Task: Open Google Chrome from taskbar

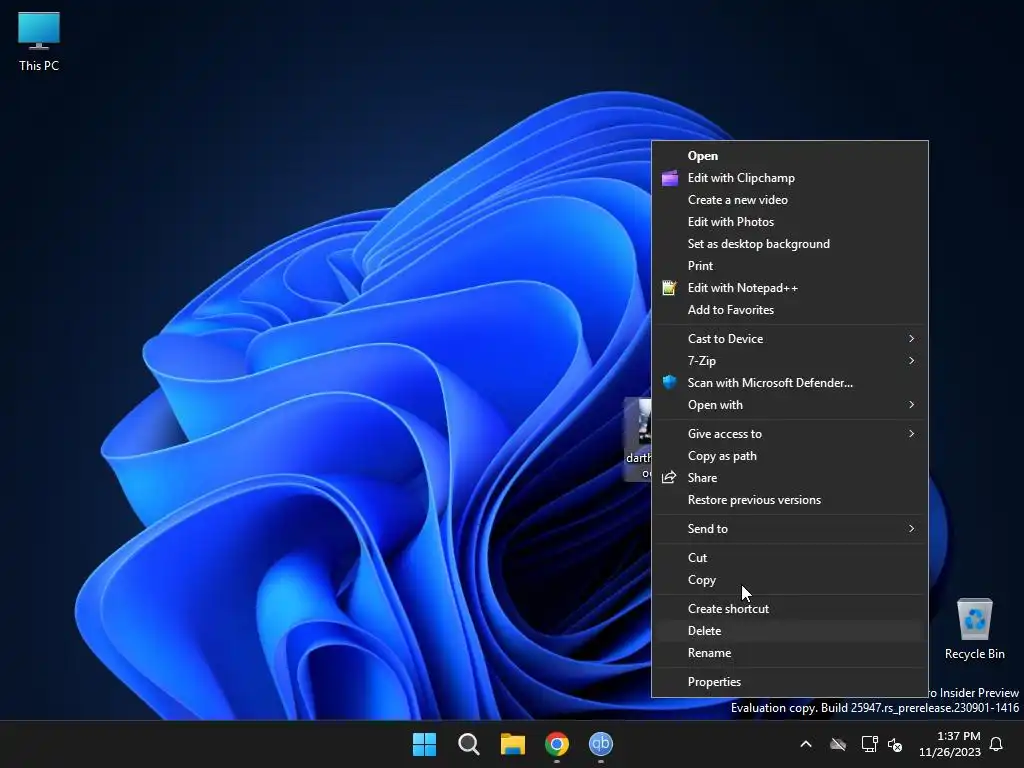Action: [x=557, y=744]
